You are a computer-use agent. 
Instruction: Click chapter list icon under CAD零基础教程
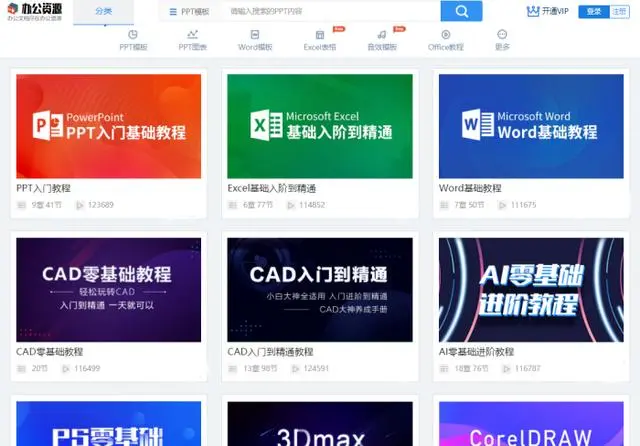(22, 368)
